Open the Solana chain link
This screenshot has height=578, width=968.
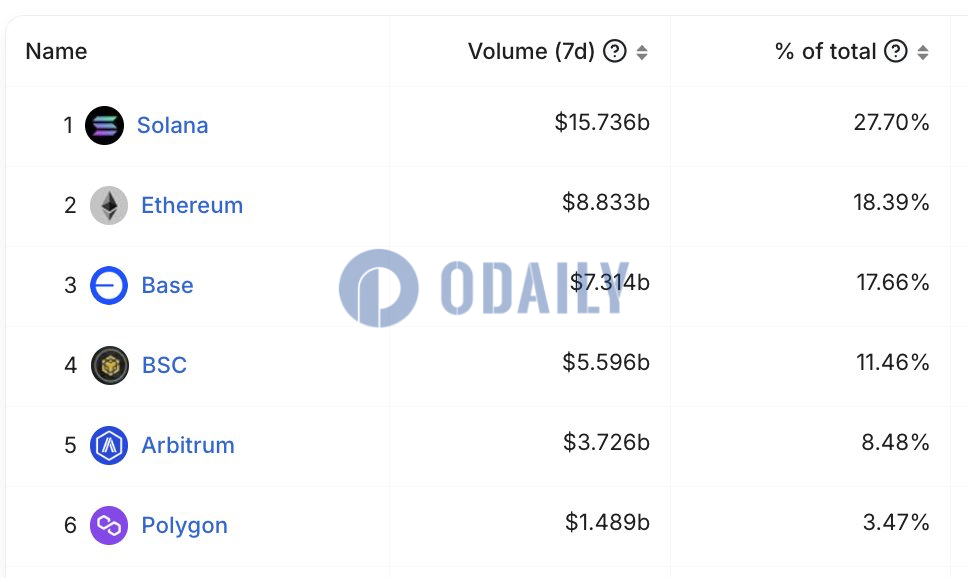coord(172,125)
